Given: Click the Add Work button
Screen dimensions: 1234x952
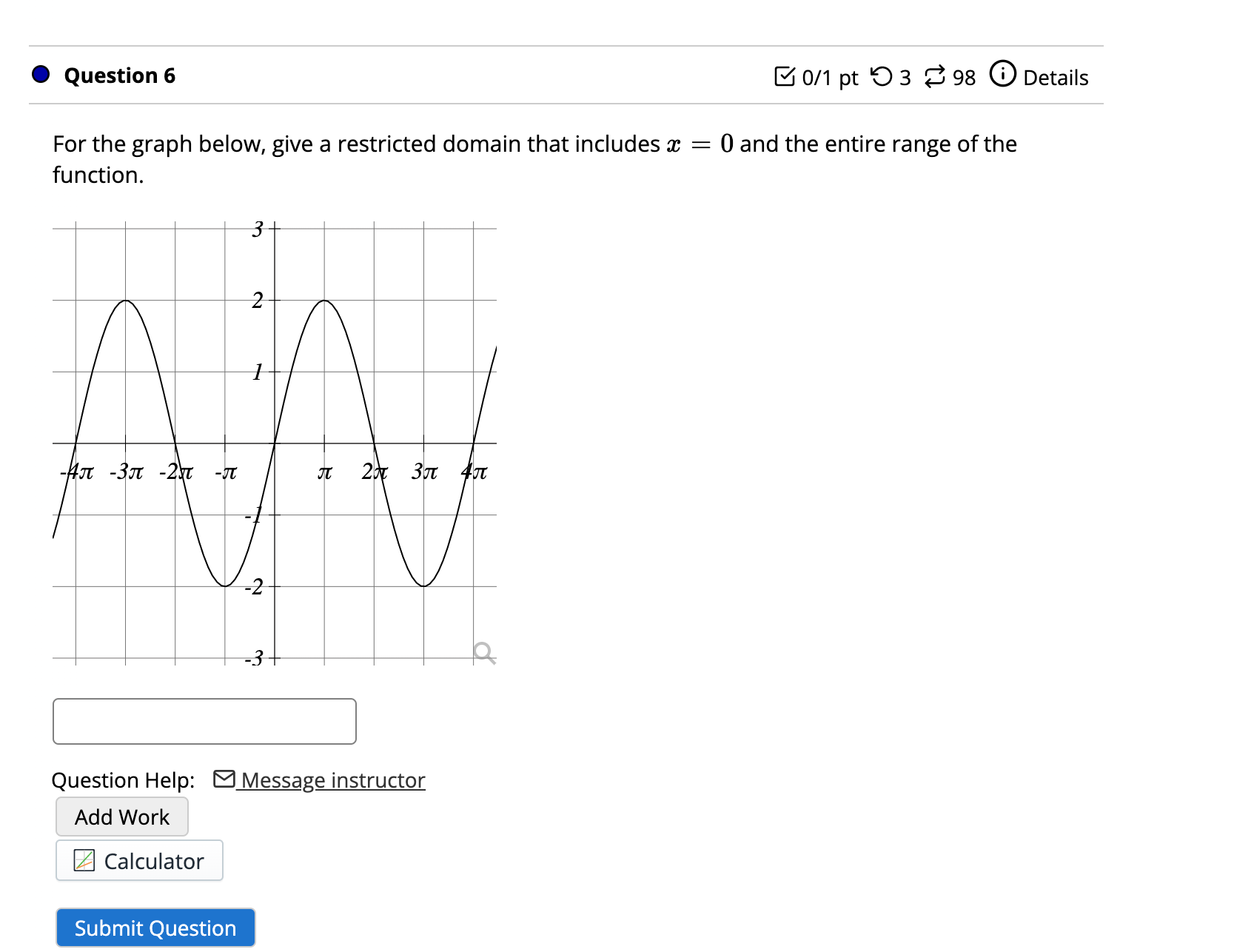Looking at the screenshot, I should click(121, 817).
